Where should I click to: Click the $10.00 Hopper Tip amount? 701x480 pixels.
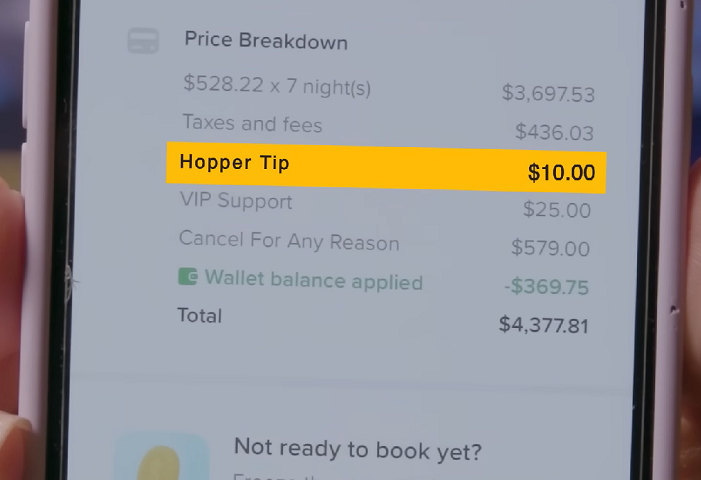point(561,173)
